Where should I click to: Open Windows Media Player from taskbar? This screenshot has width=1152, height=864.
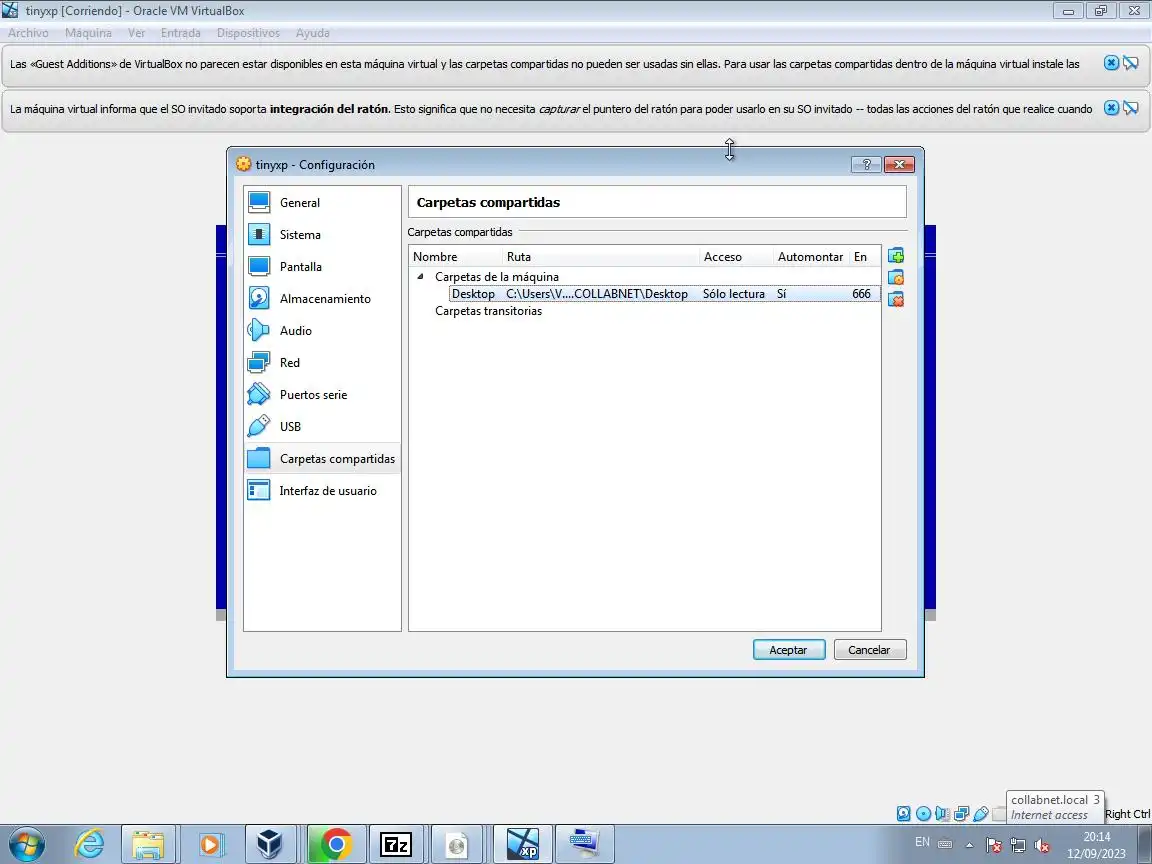209,843
